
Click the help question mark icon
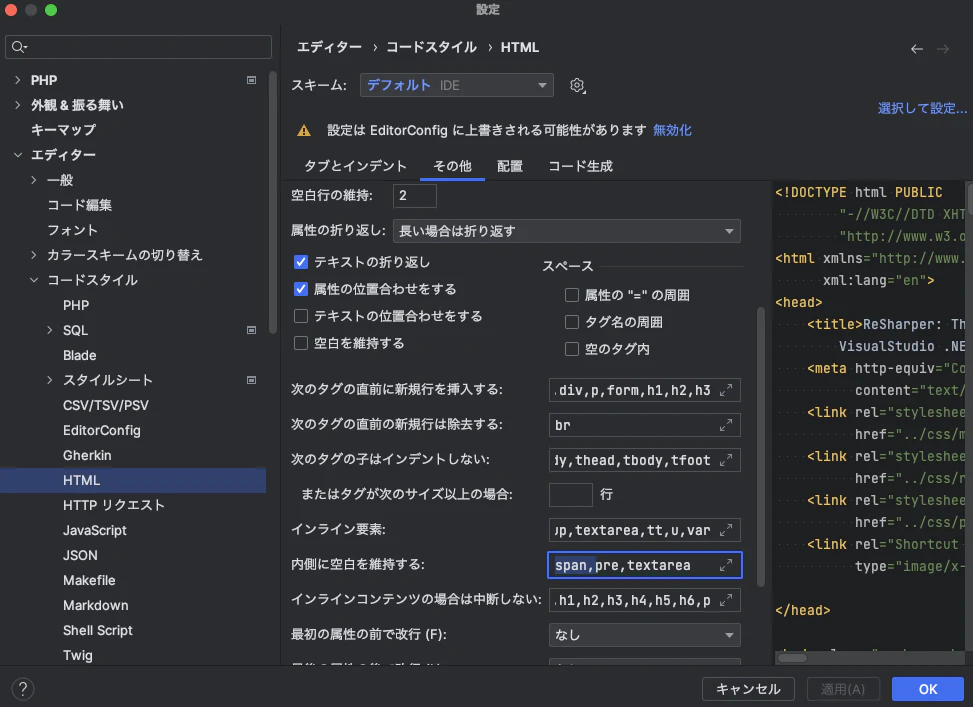coord(22,688)
